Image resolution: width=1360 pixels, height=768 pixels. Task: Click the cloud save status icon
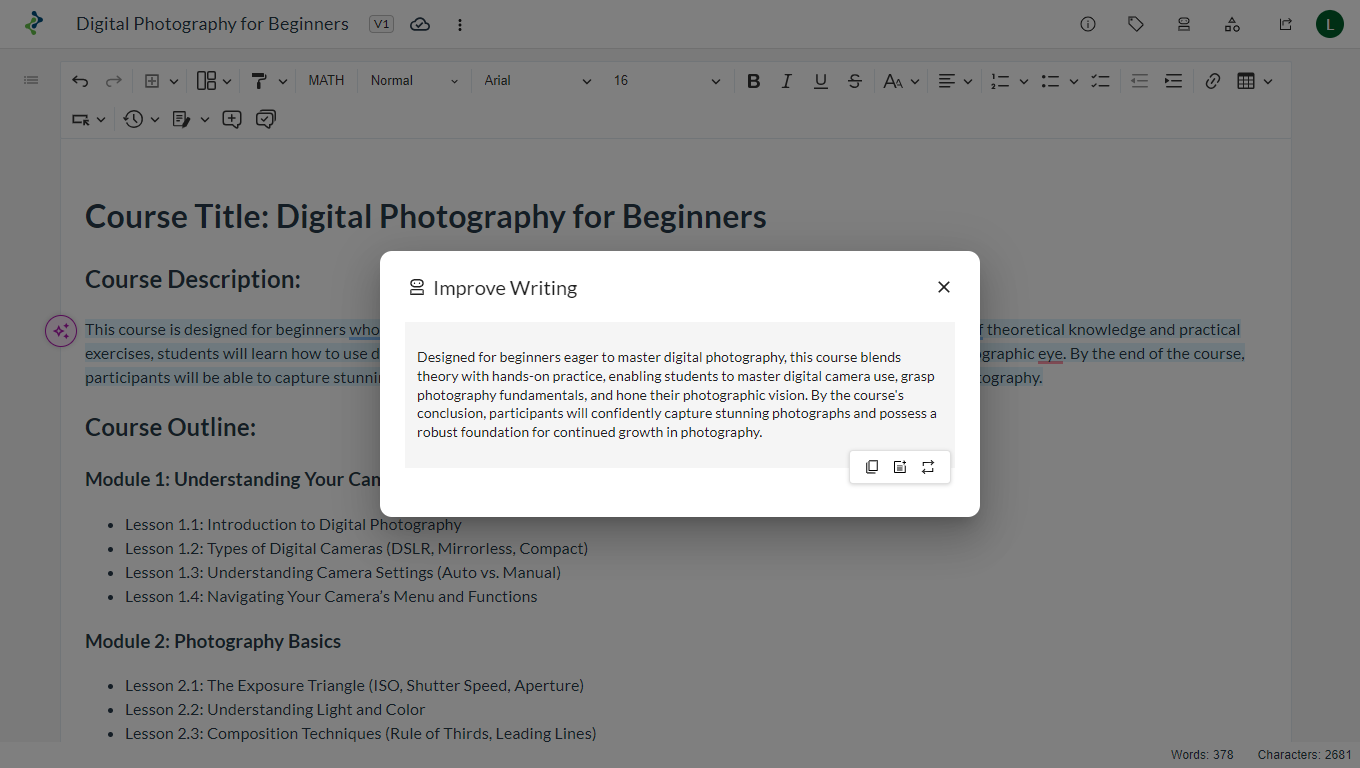click(420, 24)
